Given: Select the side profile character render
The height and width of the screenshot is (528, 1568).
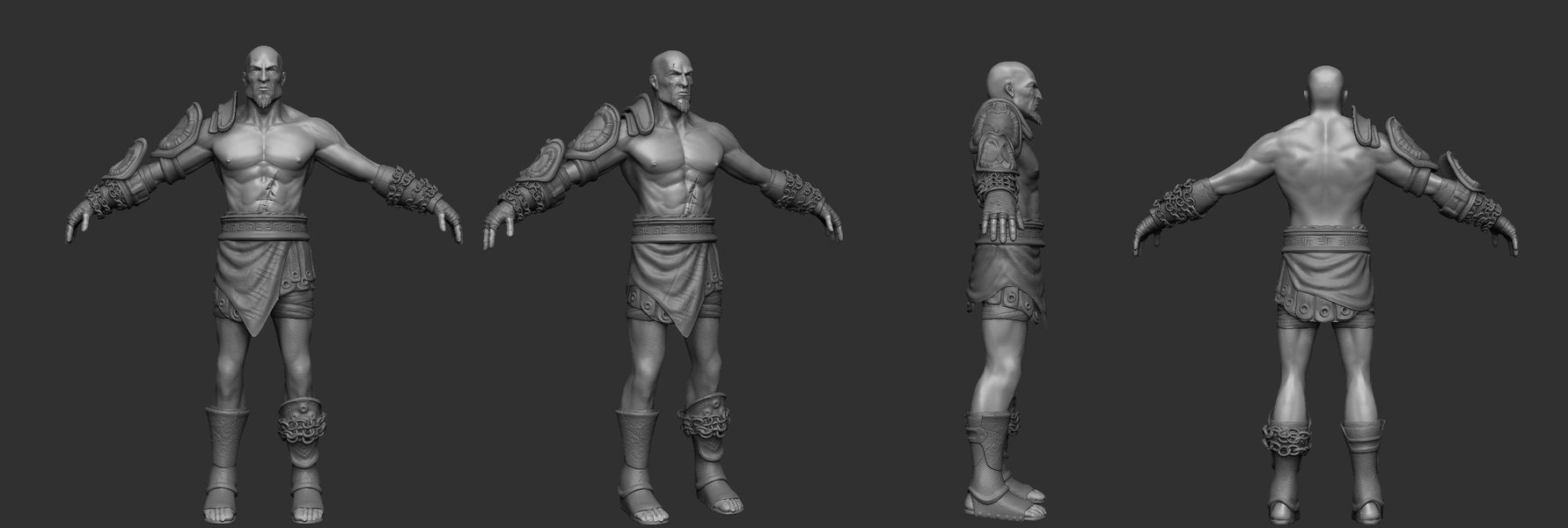Looking at the screenshot, I should pos(1006,290).
